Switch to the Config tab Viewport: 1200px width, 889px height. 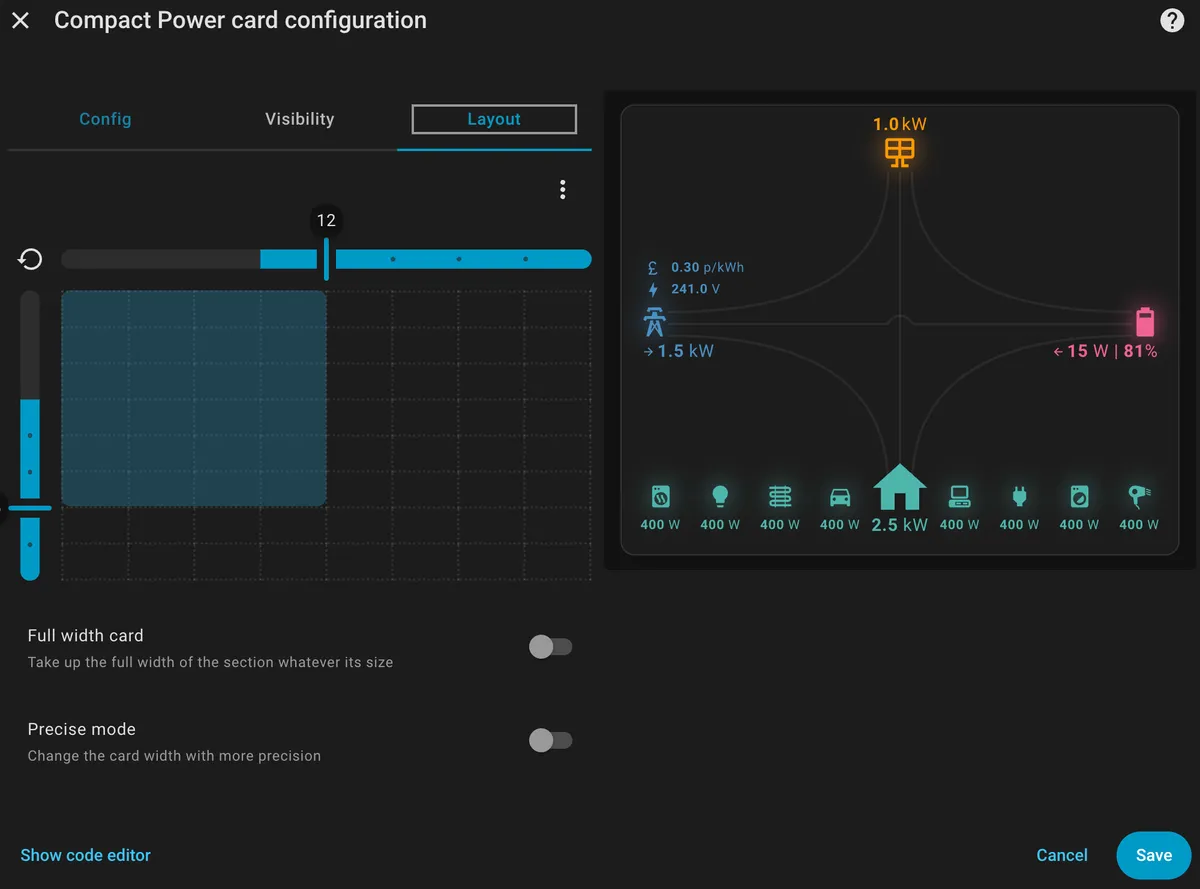click(x=105, y=119)
